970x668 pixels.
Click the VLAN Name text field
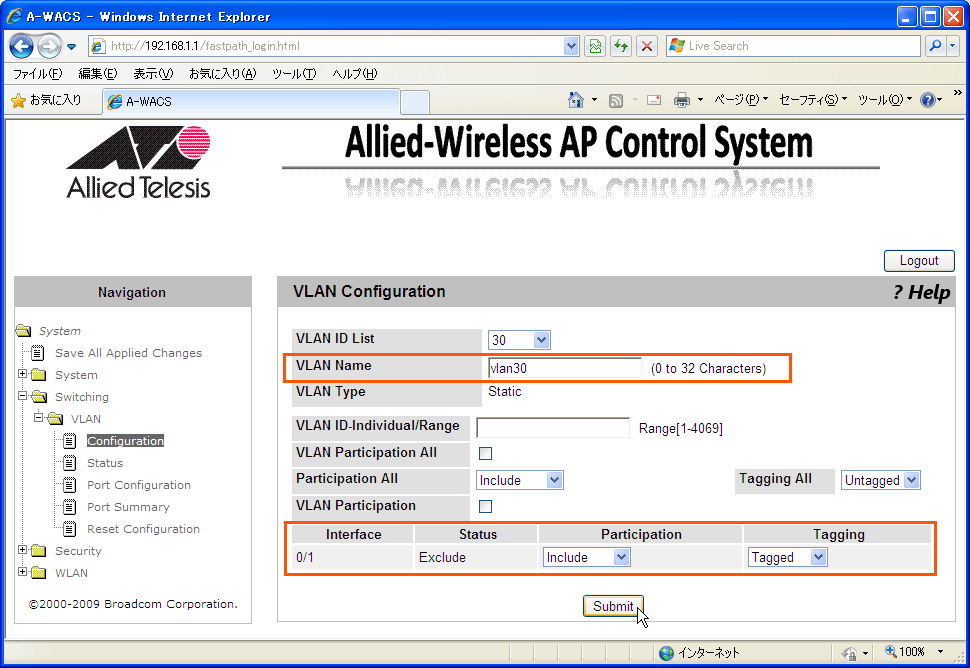(x=564, y=368)
